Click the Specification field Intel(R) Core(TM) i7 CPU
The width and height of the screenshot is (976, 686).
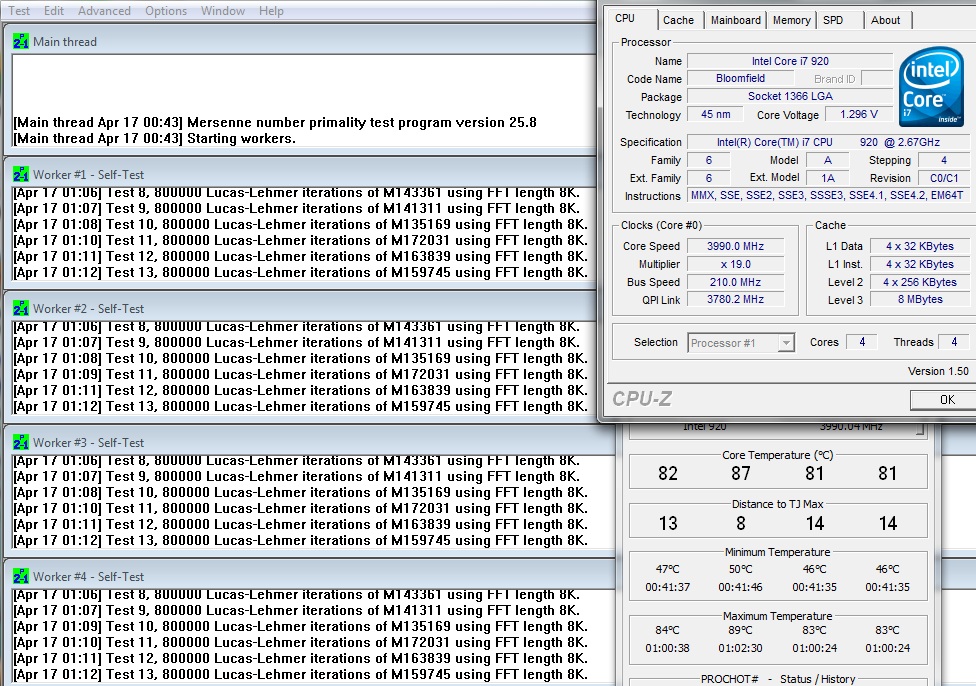828,142
